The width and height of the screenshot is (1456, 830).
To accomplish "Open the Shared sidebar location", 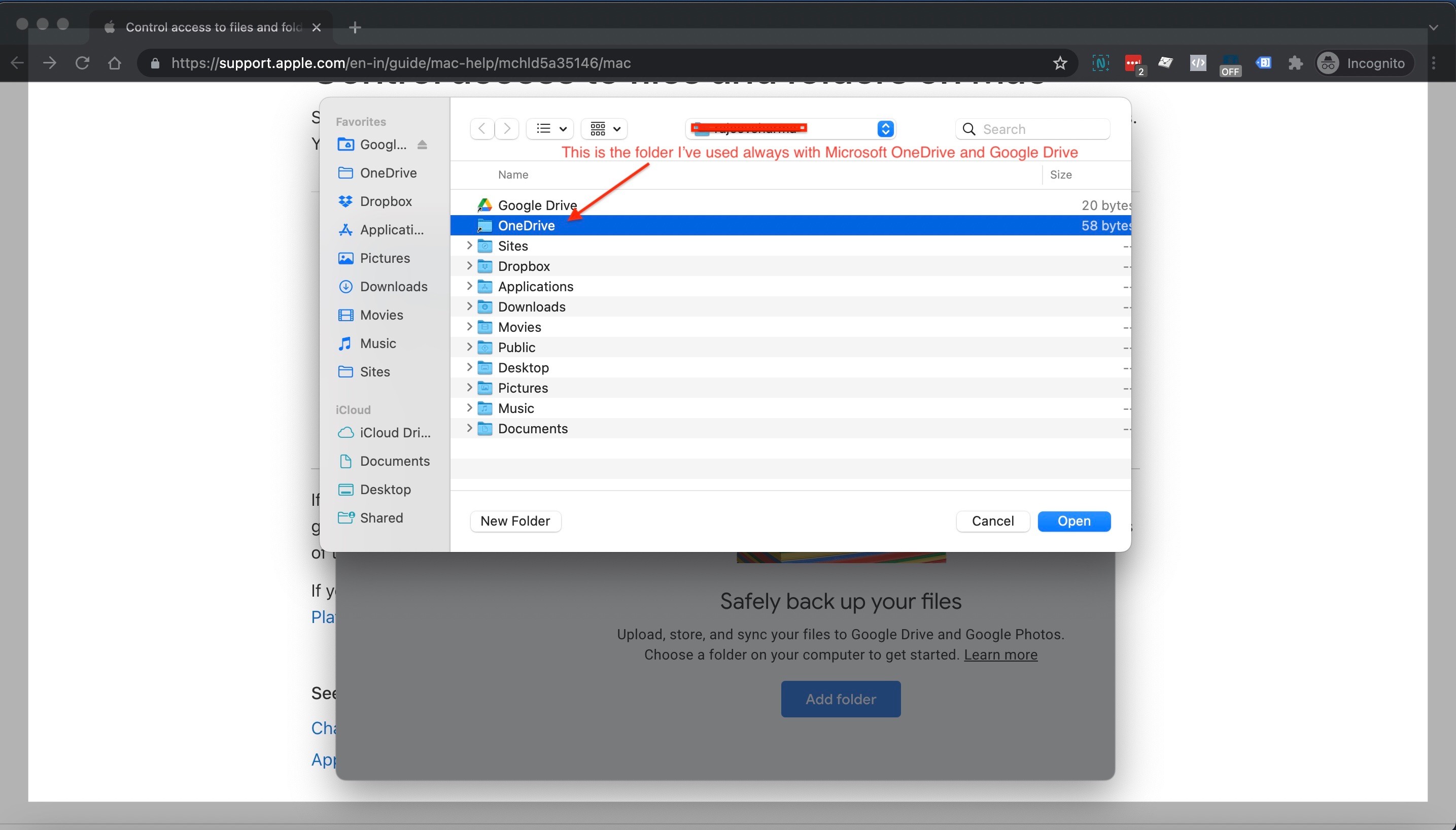I will tap(380, 517).
